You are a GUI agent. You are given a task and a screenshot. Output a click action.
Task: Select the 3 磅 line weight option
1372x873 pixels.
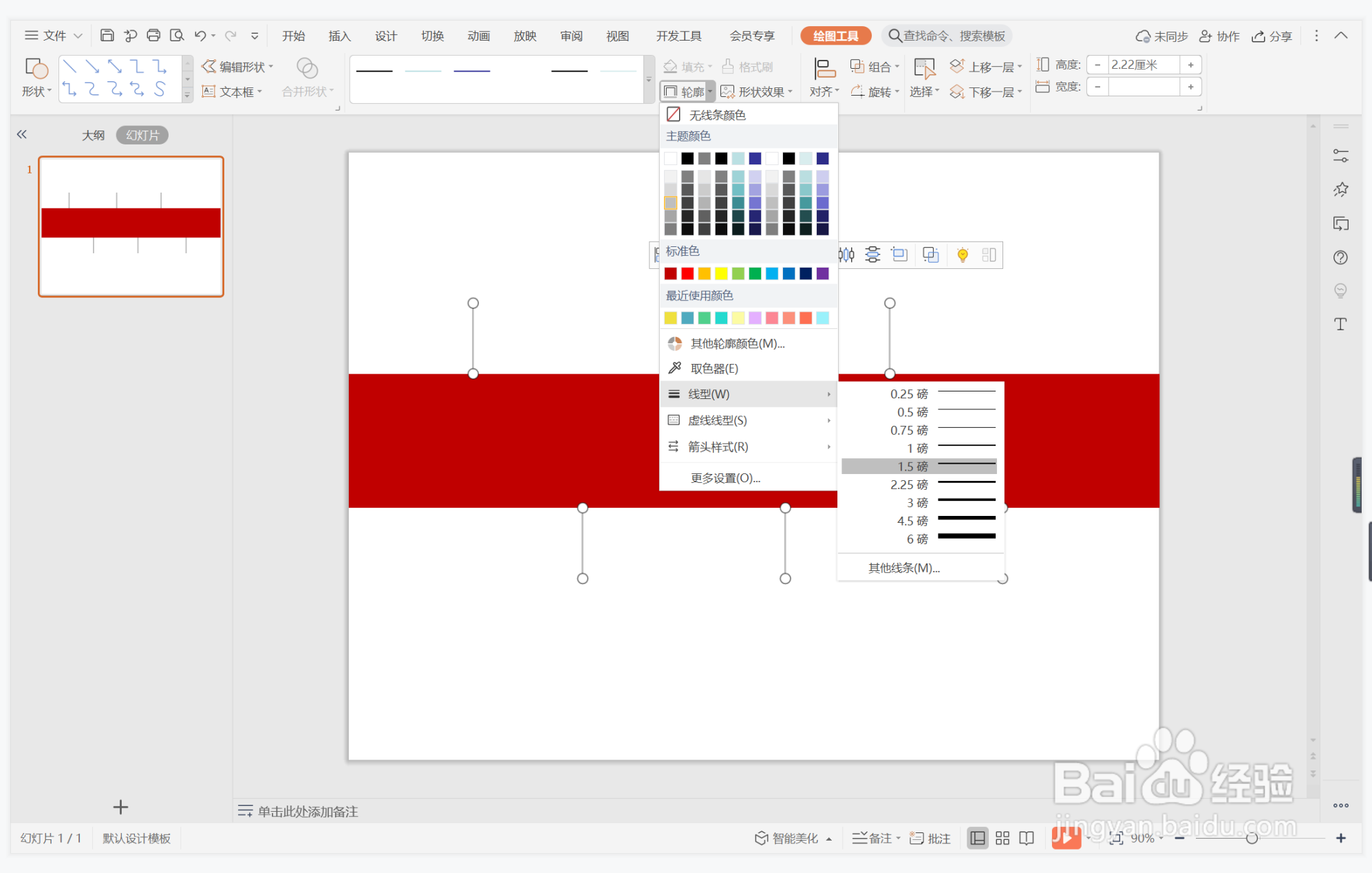tap(919, 503)
